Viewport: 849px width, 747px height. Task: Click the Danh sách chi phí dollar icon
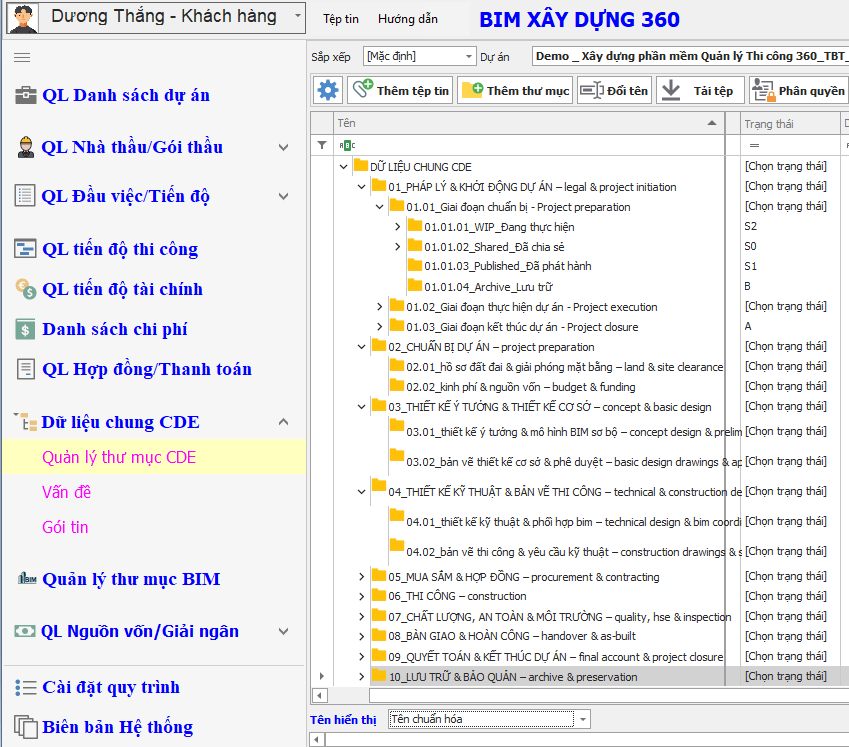(25, 329)
